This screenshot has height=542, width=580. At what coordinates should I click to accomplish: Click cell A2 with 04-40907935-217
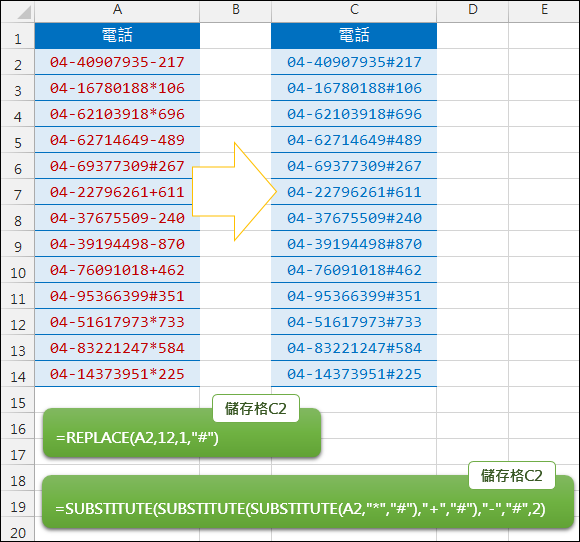coord(117,62)
